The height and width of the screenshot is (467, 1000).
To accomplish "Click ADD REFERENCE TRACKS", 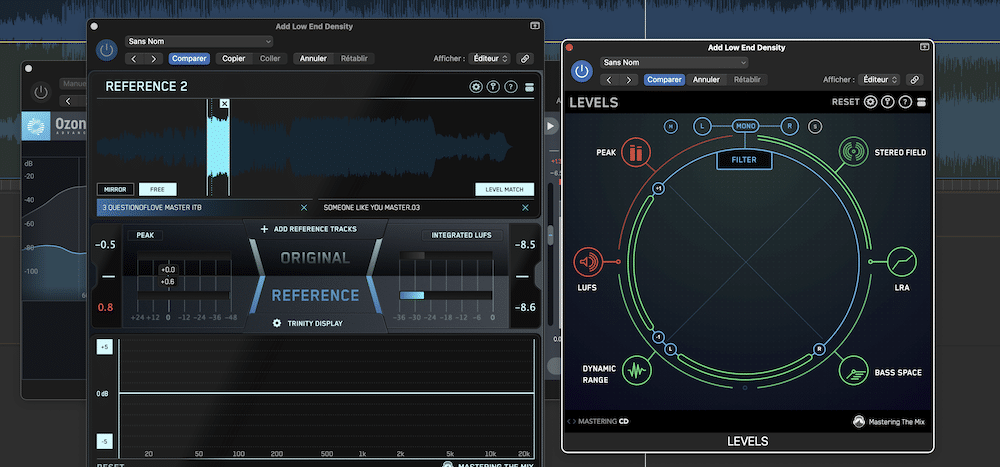I will [x=309, y=229].
